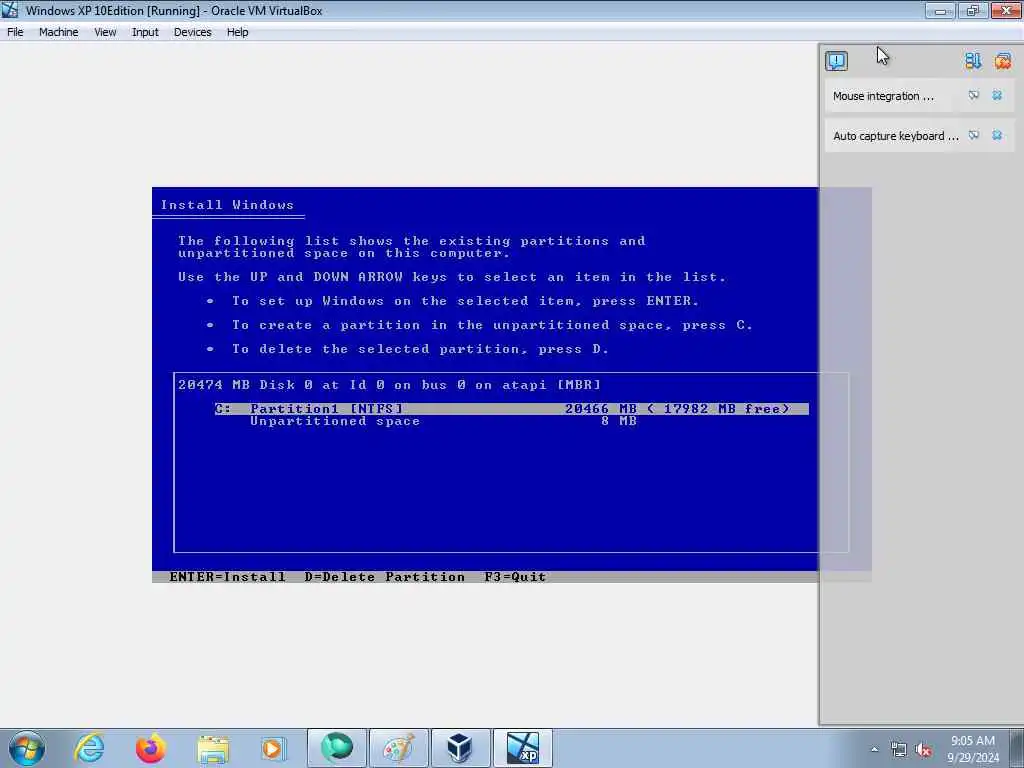The width and height of the screenshot is (1024, 768).
Task: Open the Input menu
Action: [145, 32]
